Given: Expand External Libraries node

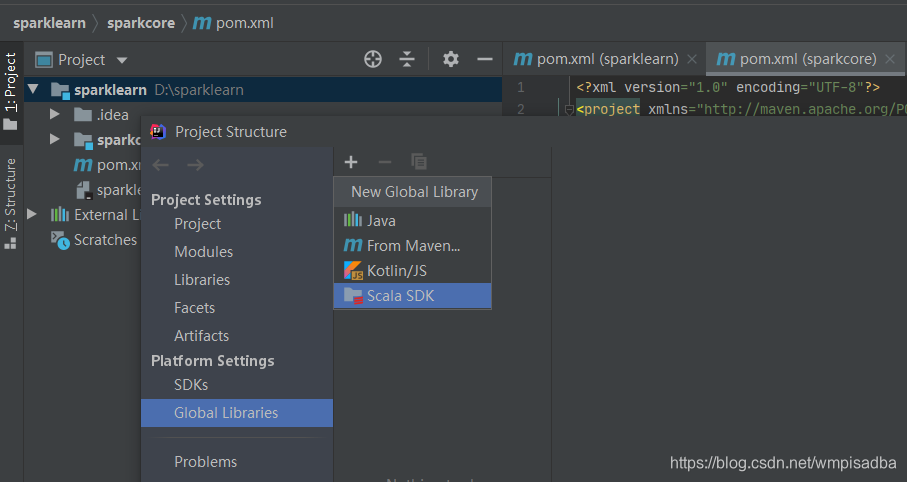Looking at the screenshot, I should (32, 214).
